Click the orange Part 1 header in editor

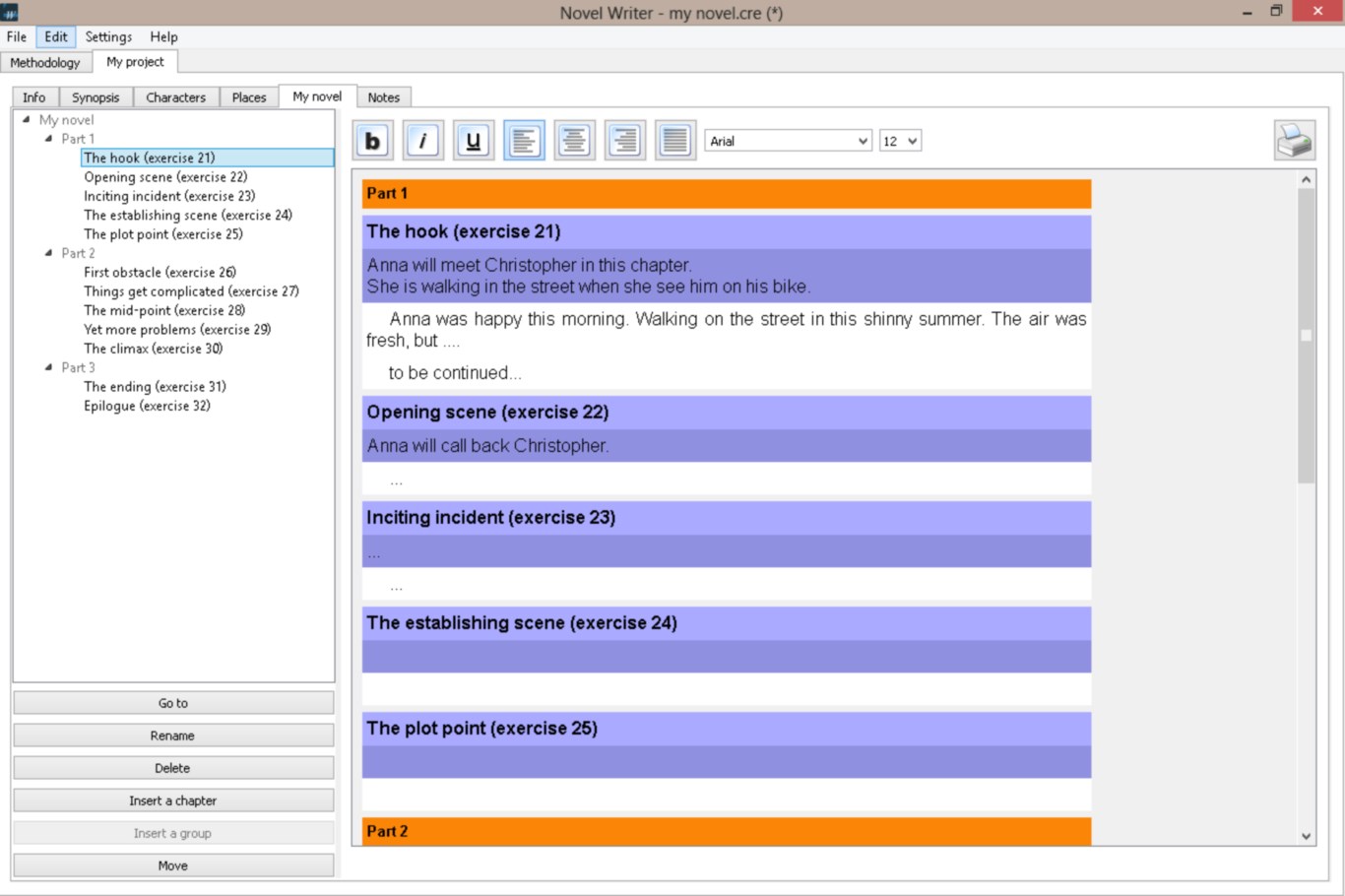[x=727, y=193]
